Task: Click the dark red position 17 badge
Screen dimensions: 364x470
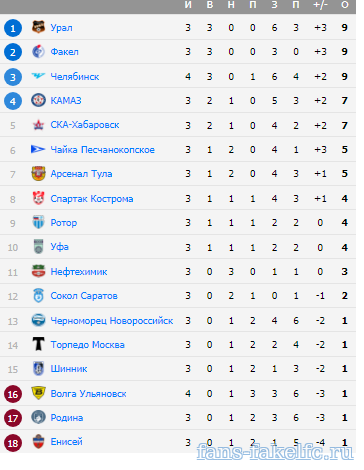Action: click(x=13, y=418)
